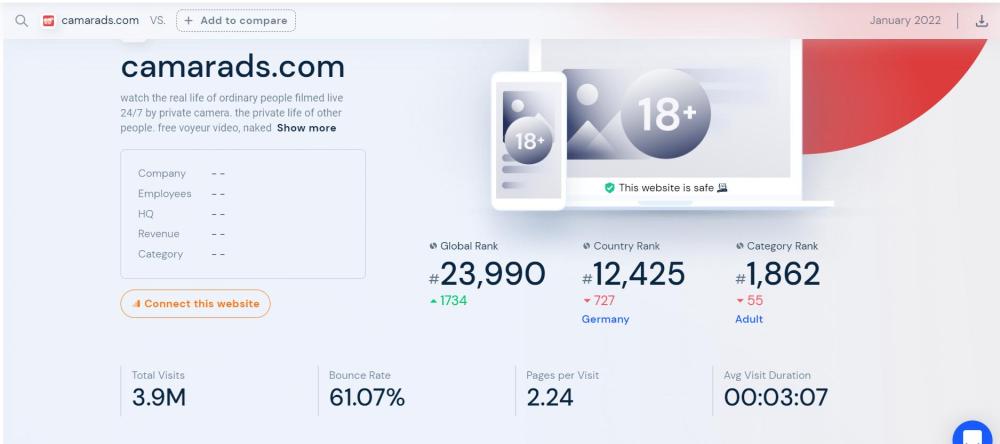Open the Germany country rank link

pyautogui.click(x=605, y=319)
